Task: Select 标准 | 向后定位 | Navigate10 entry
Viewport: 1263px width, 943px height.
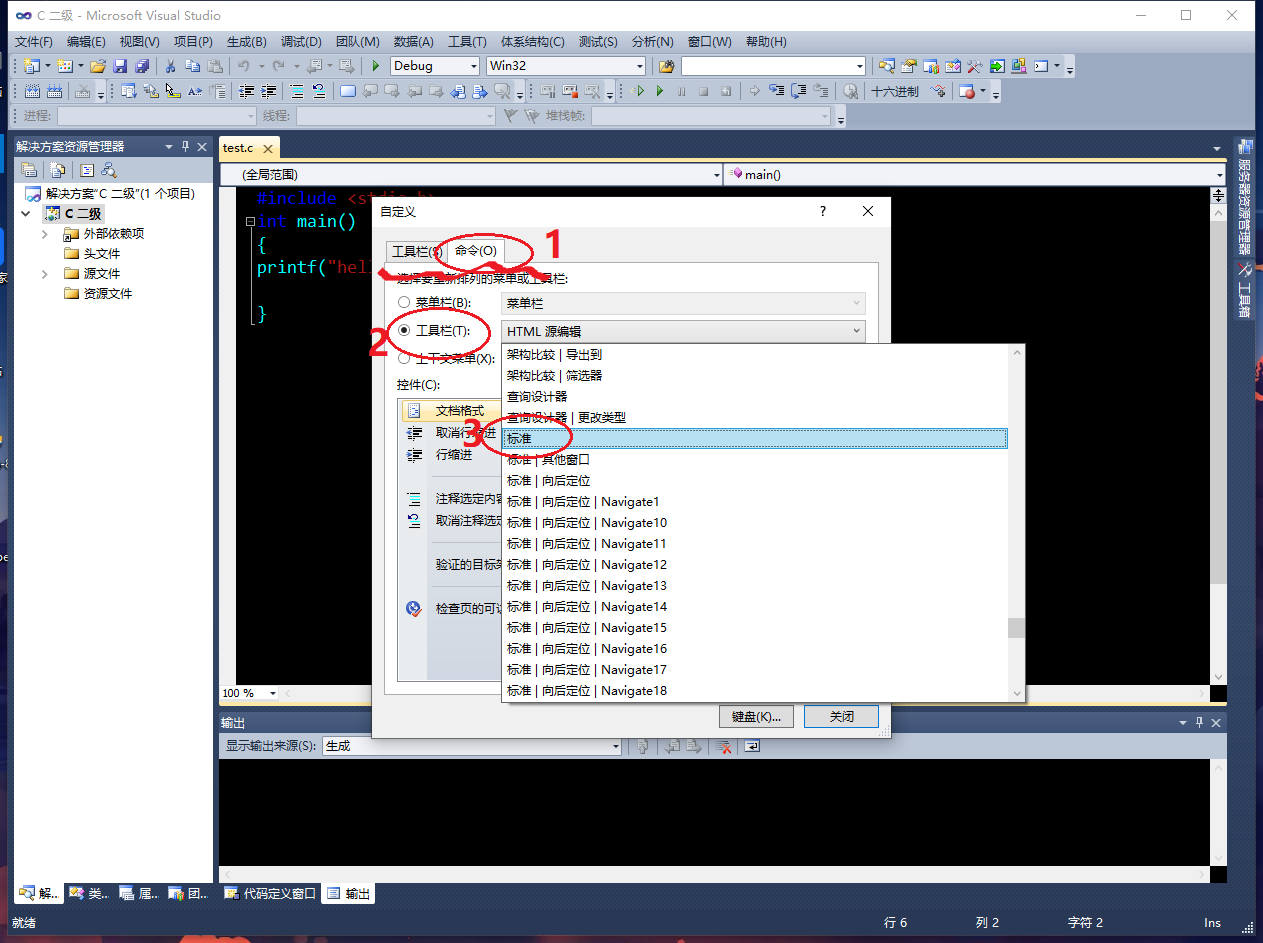Action: pyautogui.click(x=755, y=522)
